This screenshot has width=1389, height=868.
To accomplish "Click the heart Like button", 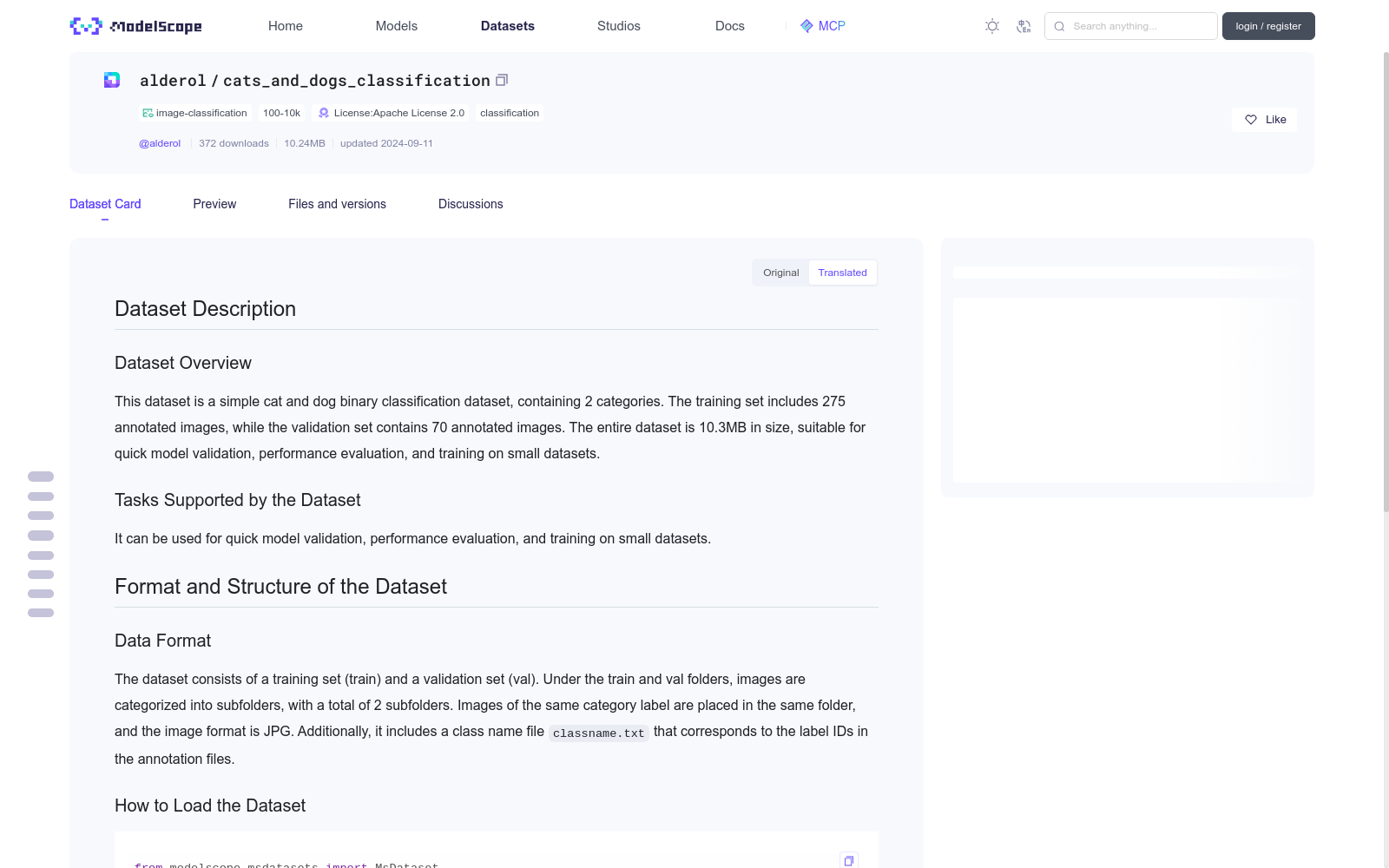I will [1264, 120].
